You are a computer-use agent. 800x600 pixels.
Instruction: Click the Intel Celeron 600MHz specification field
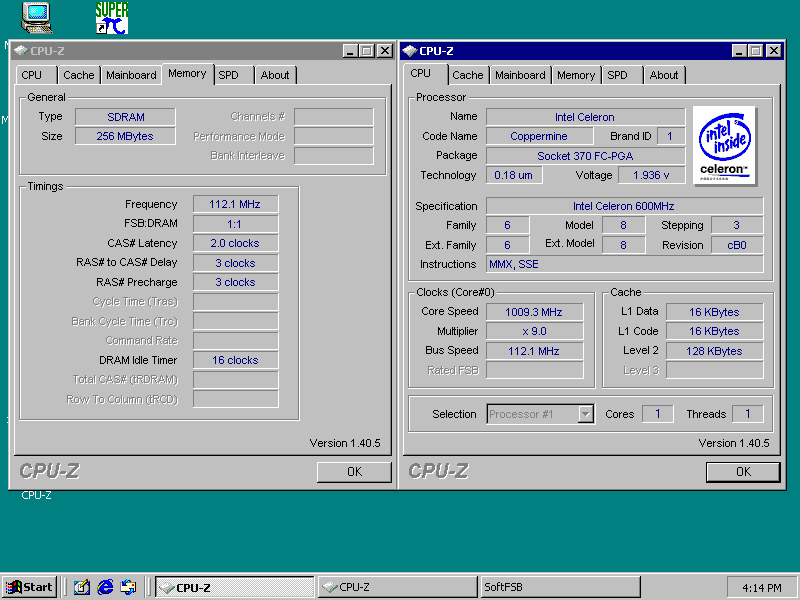tap(624, 206)
